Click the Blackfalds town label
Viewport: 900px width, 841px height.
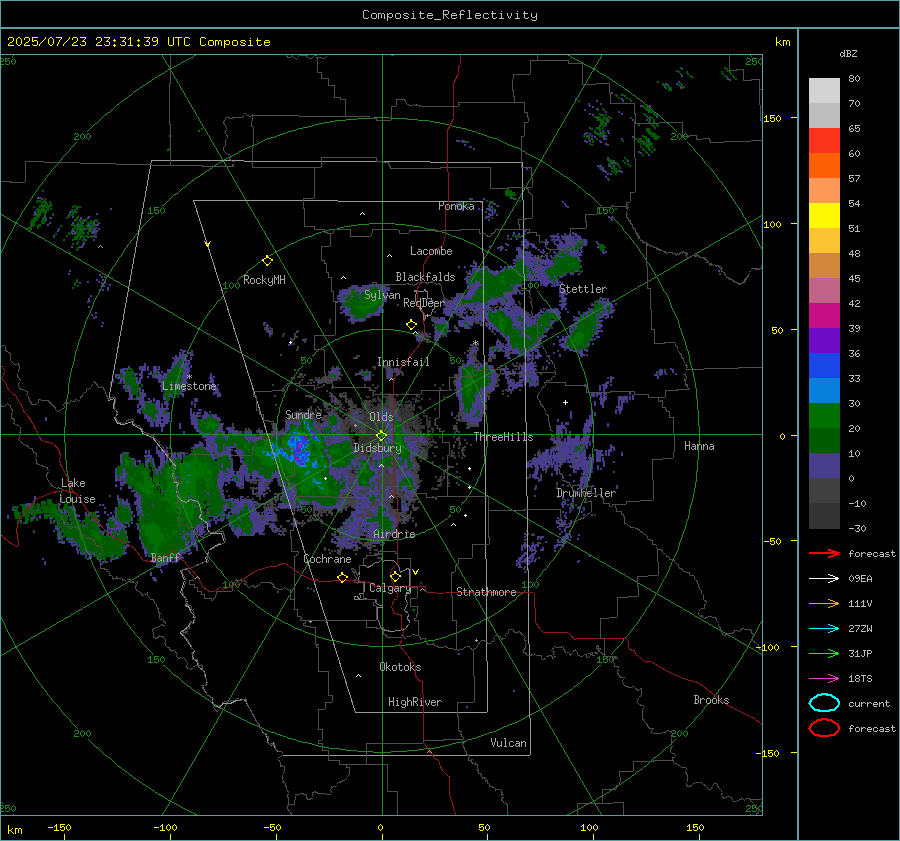(x=425, y=277)
